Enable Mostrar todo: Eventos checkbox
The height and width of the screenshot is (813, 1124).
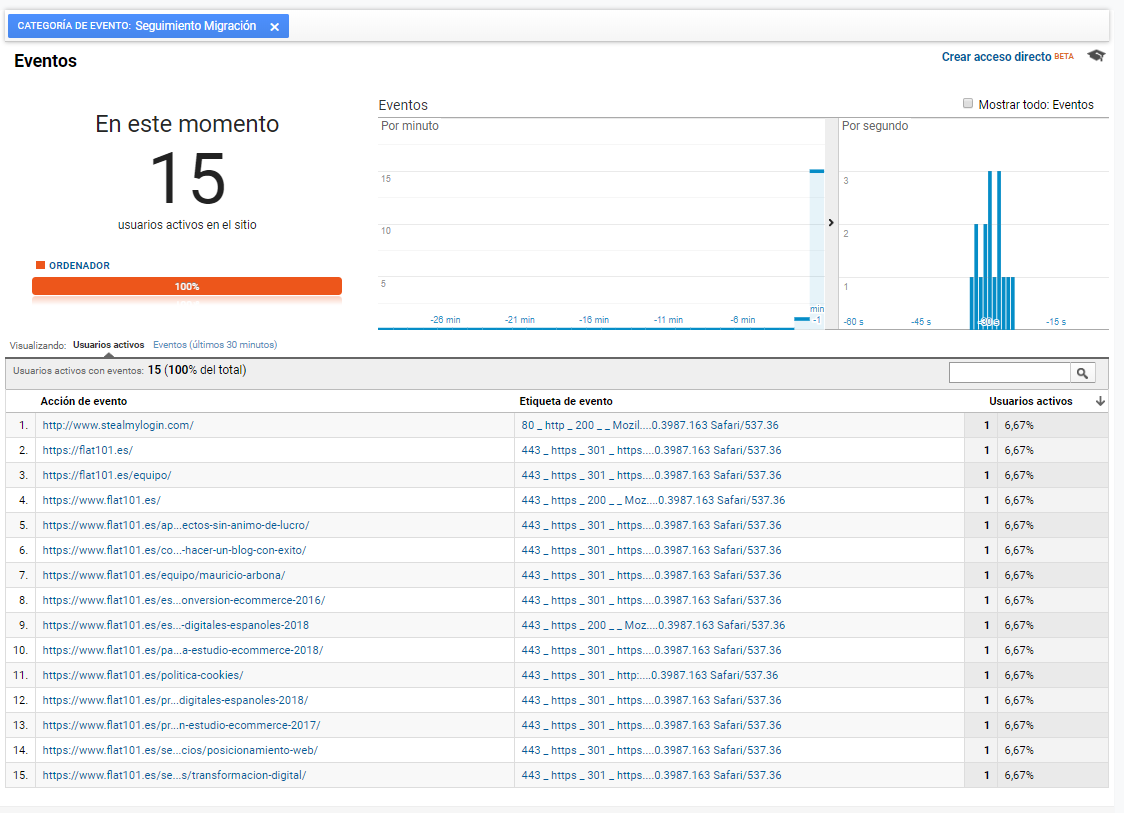tap(967, 103)
